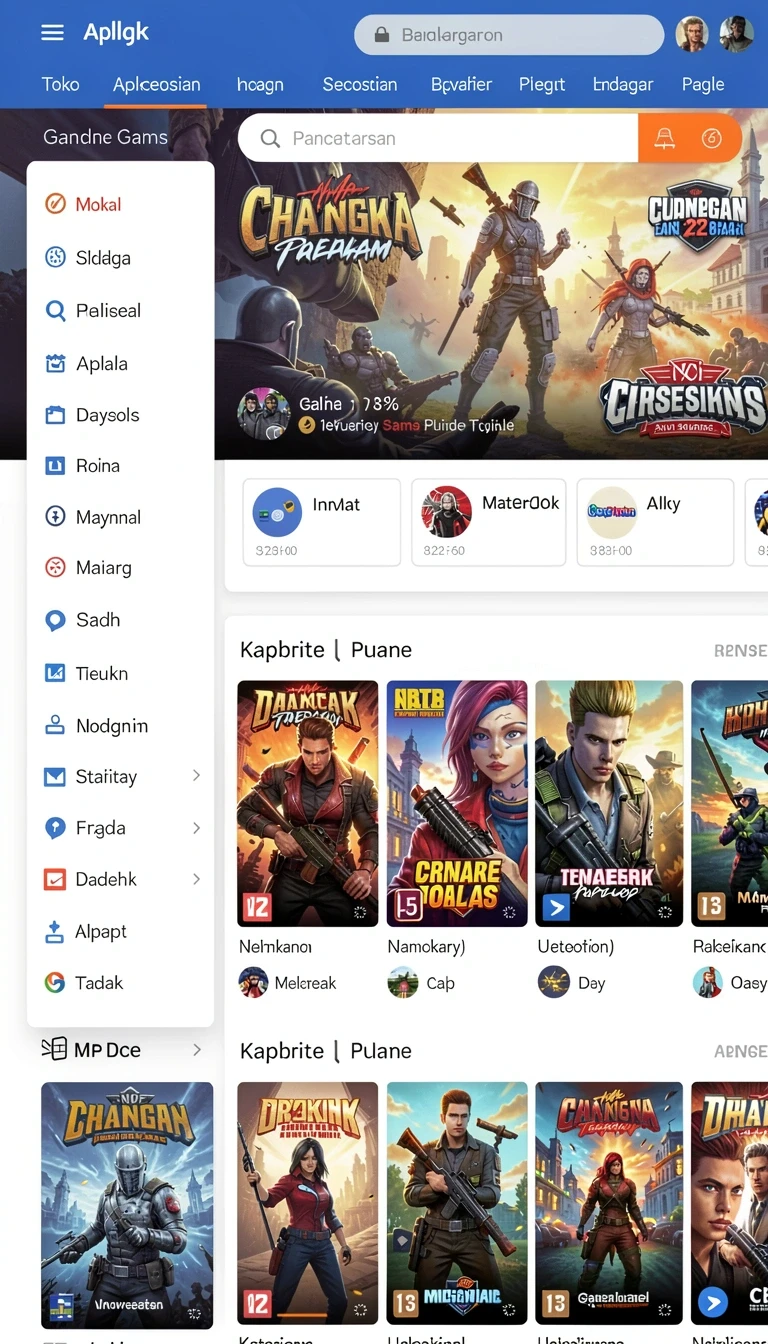Expand the Staiitay submenu chevron
Image resolution: width=768 pixels, height=1344 pixels.
click(x=196, y=776)
